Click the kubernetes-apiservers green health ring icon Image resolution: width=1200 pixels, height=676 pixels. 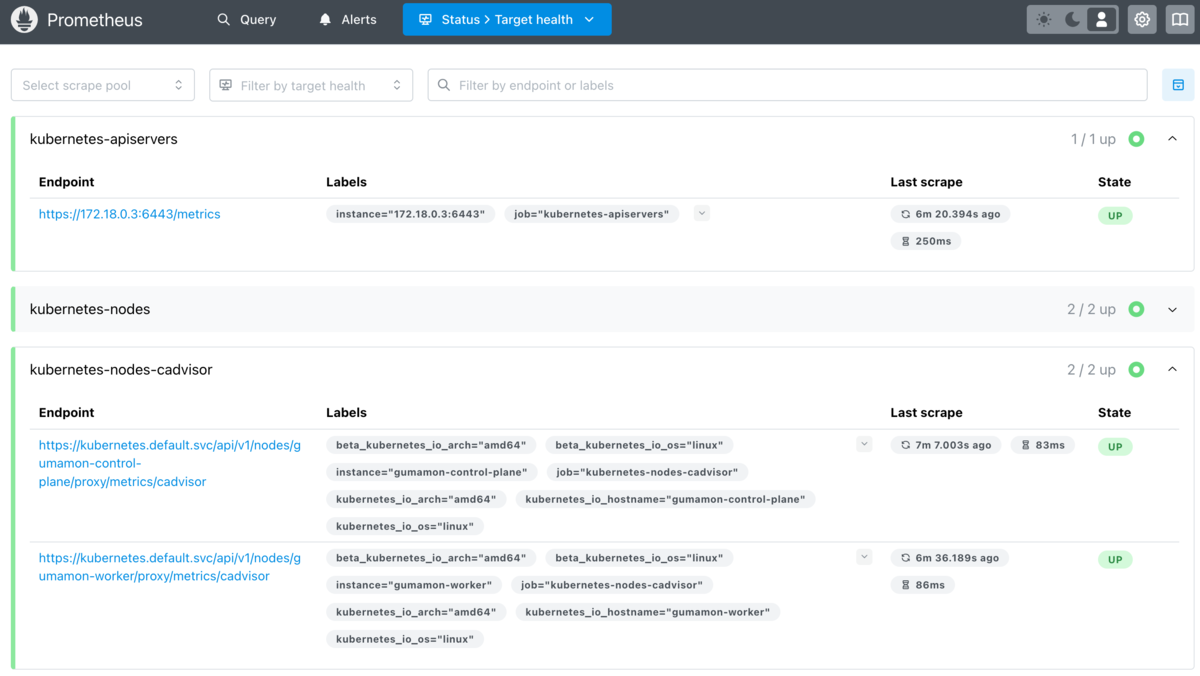tap(1136, 139)
